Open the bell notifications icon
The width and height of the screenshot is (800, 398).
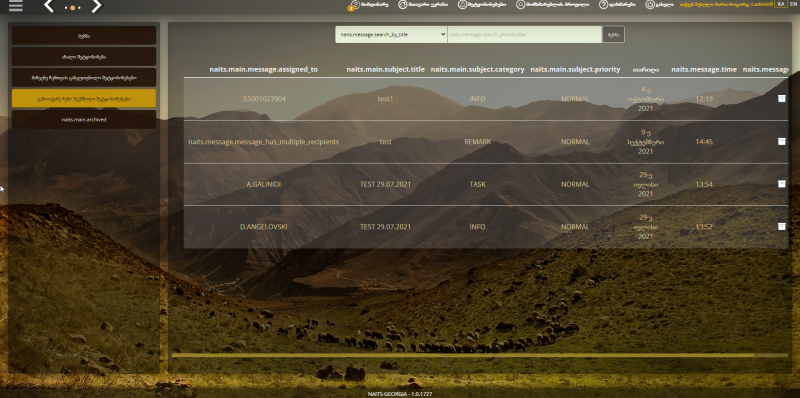462,5
